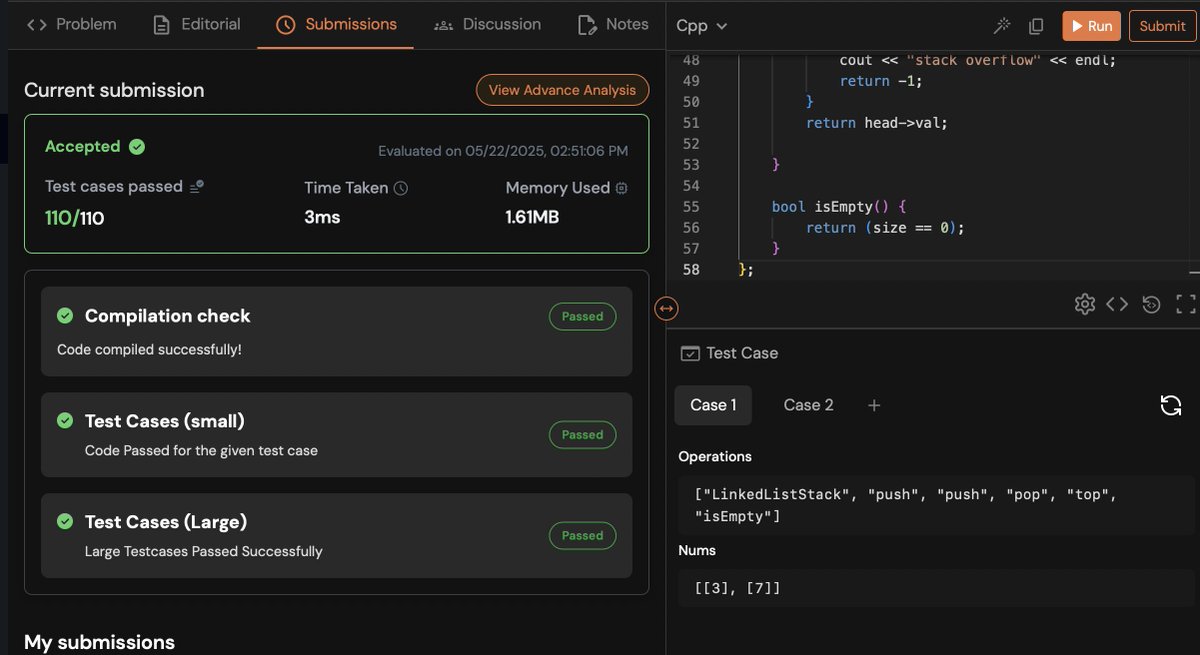This screenshot has height=655, width=1200.
Task: Click the 'Evaluated on 05/22/2025' timestamp
Action: pos(503,151)
